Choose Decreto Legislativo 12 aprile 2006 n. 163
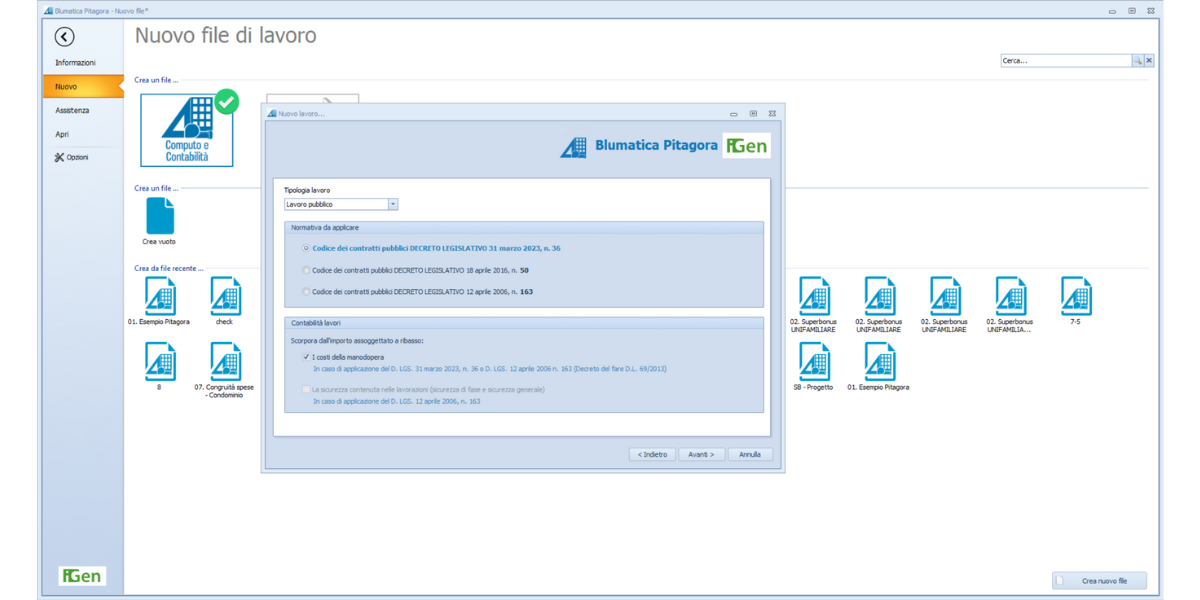The image size is (1200, 600). 306,292
